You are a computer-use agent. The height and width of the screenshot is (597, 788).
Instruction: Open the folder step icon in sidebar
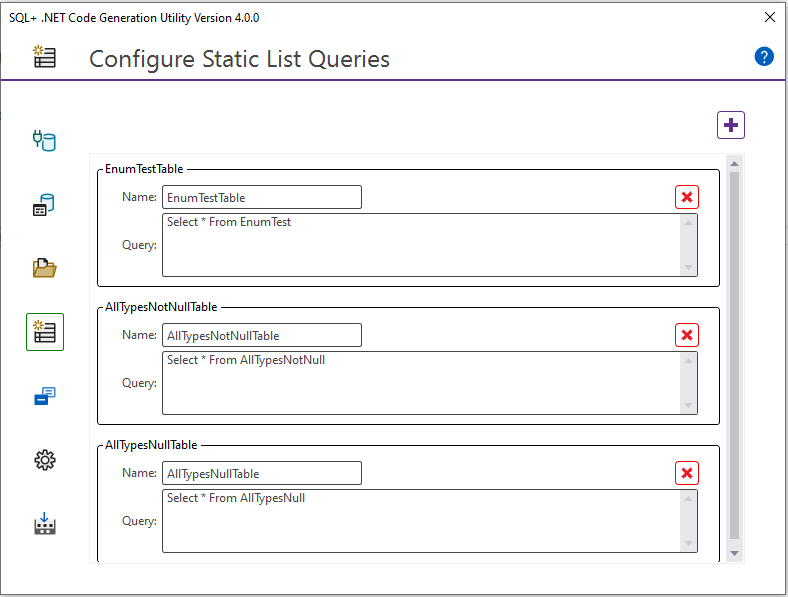click(44, 268)
